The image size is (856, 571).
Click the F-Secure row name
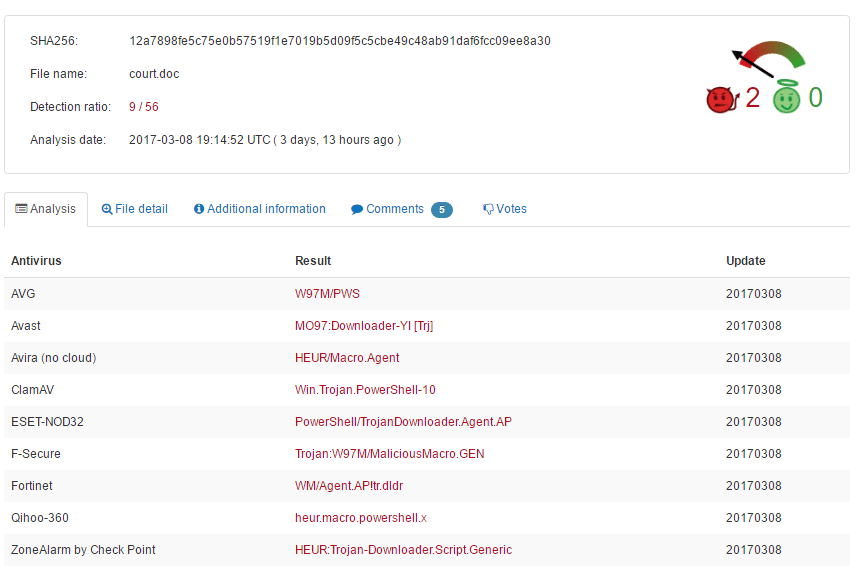pyautogui.click(x=35, y=454)
